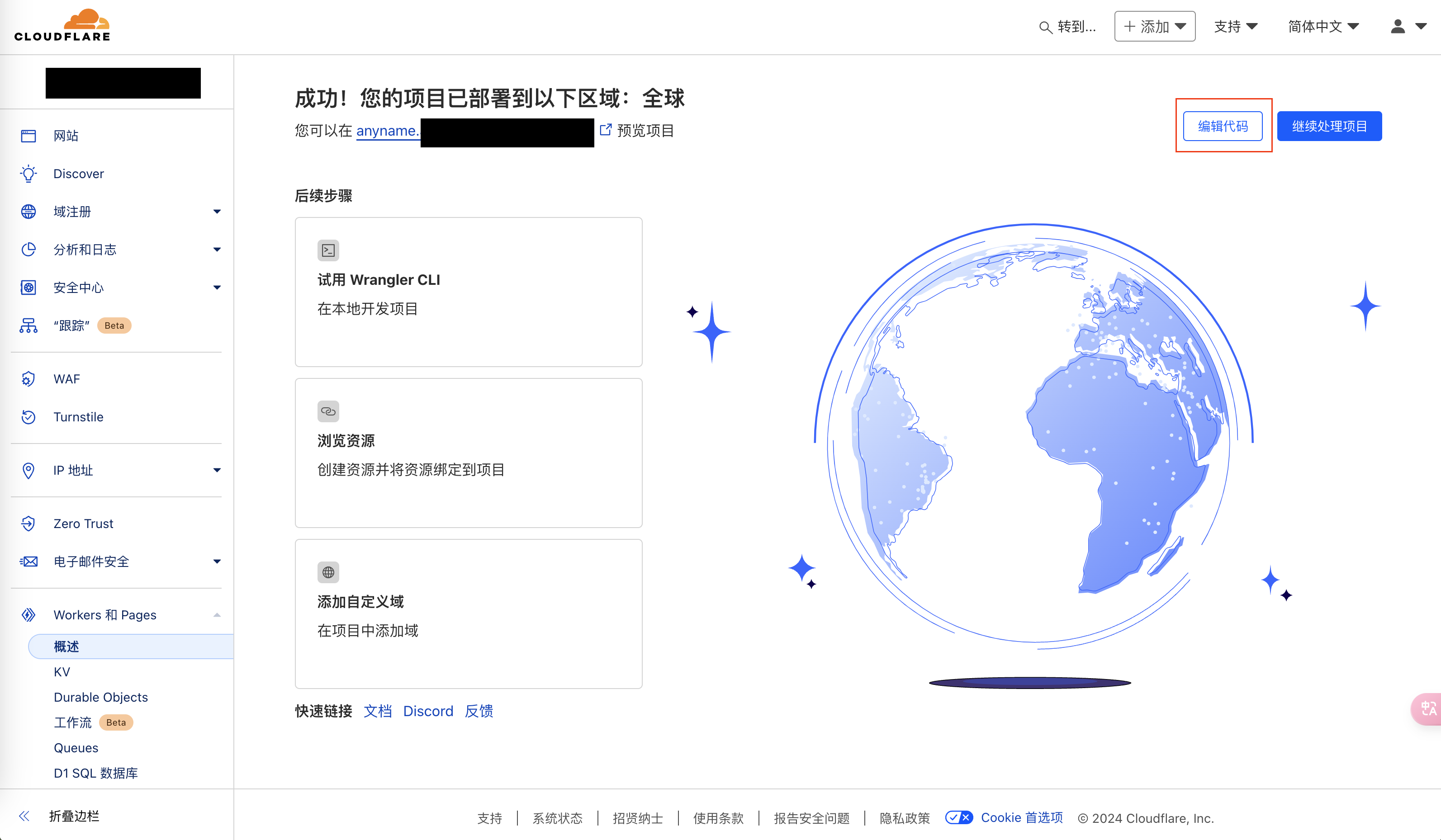Expand the 域注册 menu arrow
The height and width of the screenshot is (840, 1441).
click(217, 212)
